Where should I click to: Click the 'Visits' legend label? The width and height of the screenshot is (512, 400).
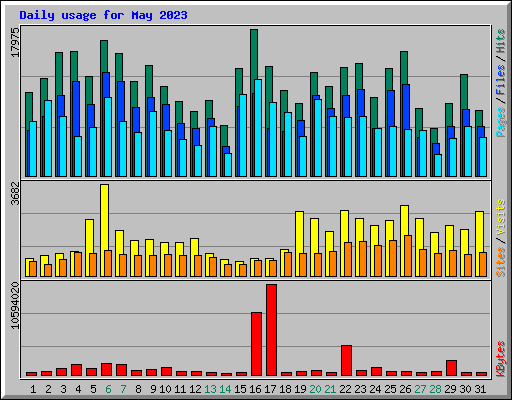(501, 218)
